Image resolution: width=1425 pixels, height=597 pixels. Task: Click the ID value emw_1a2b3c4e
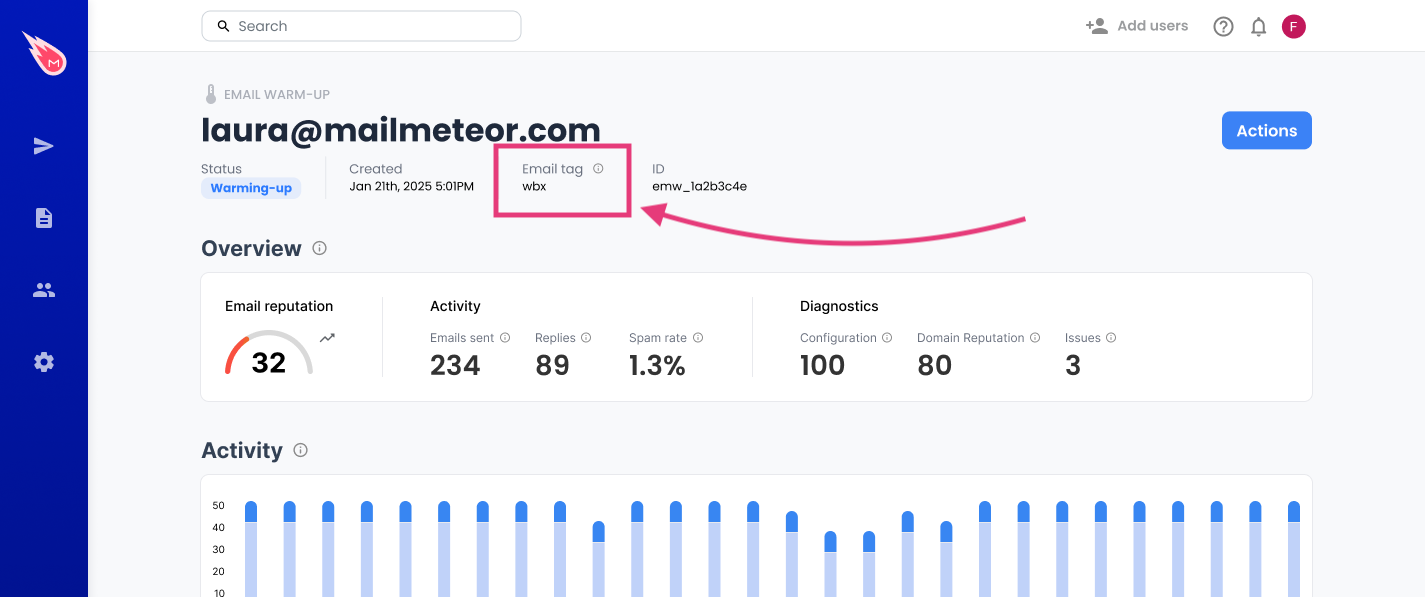point(699,186)
